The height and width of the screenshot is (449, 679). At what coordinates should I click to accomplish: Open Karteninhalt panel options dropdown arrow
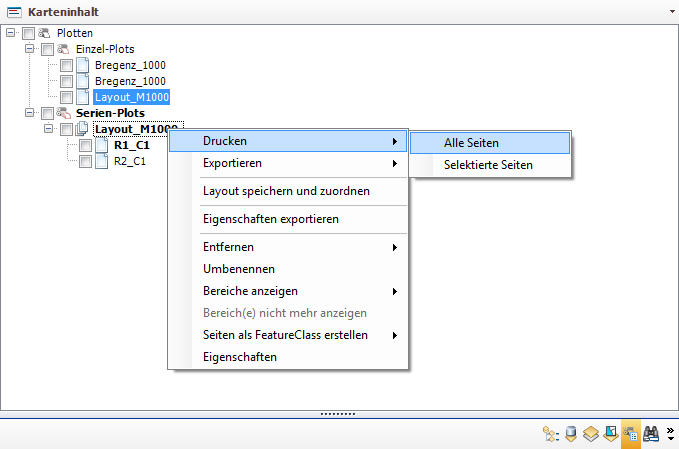click(x=673, y=12)
